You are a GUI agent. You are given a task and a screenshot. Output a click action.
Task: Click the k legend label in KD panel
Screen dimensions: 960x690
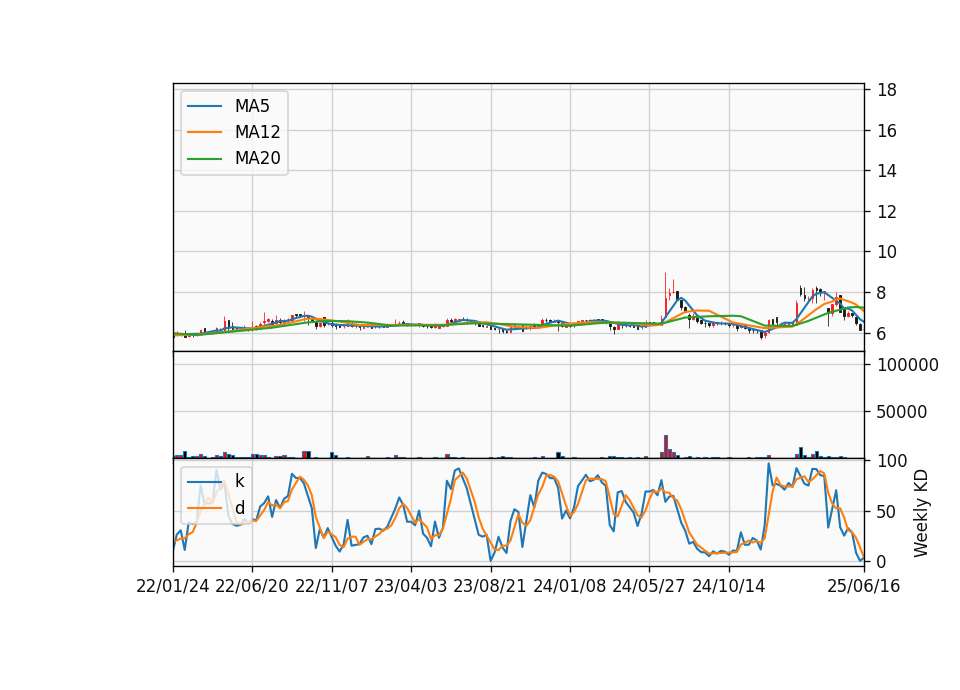coord(239,481)
